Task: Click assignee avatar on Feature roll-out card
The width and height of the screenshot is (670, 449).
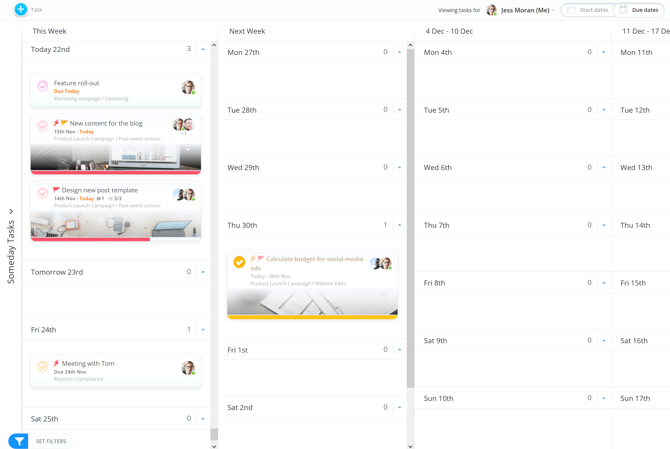Action: pyautogui.click(x=188, y=87)
